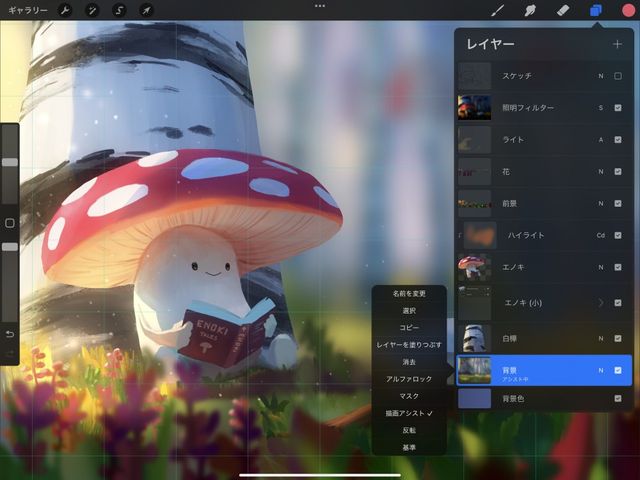This screenshot has width=640, height=480.
Task: Hide the 前景 layer
Action: point(618,203)
